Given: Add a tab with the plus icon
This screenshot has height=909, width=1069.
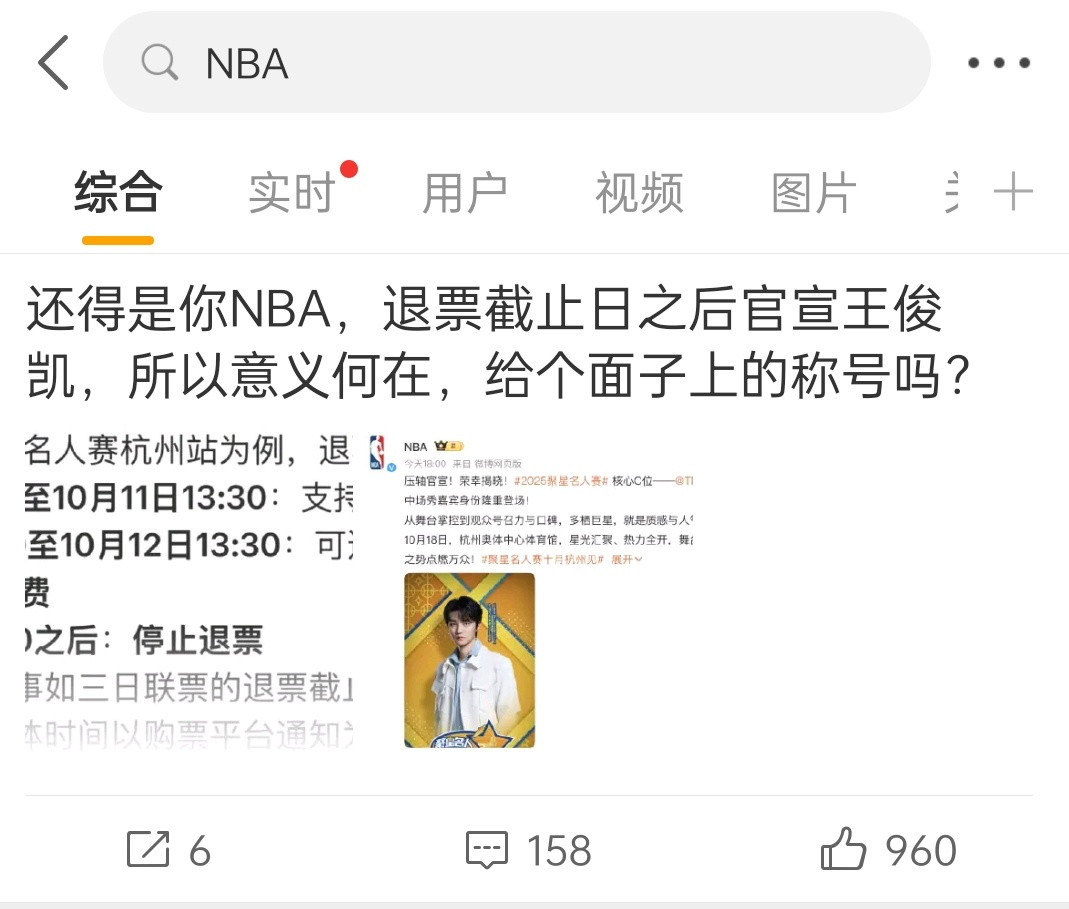Looking at the screenshot, I should point(1013,192).
